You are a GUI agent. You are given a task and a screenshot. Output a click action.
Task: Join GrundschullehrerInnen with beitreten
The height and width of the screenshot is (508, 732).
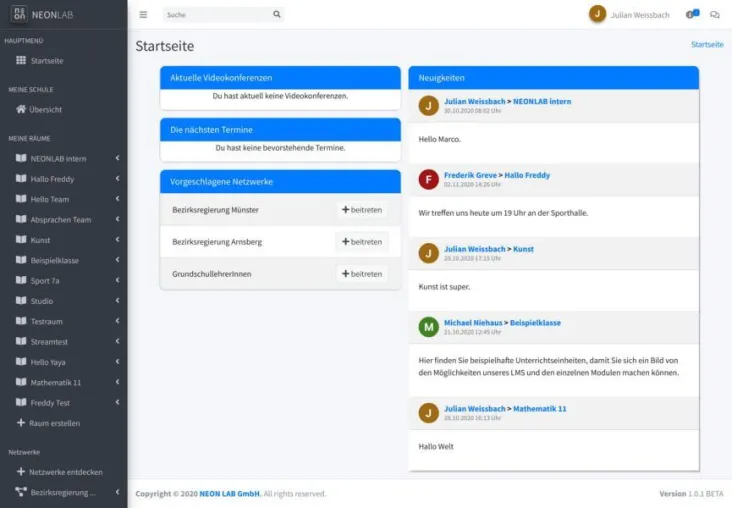pos(362,274)
